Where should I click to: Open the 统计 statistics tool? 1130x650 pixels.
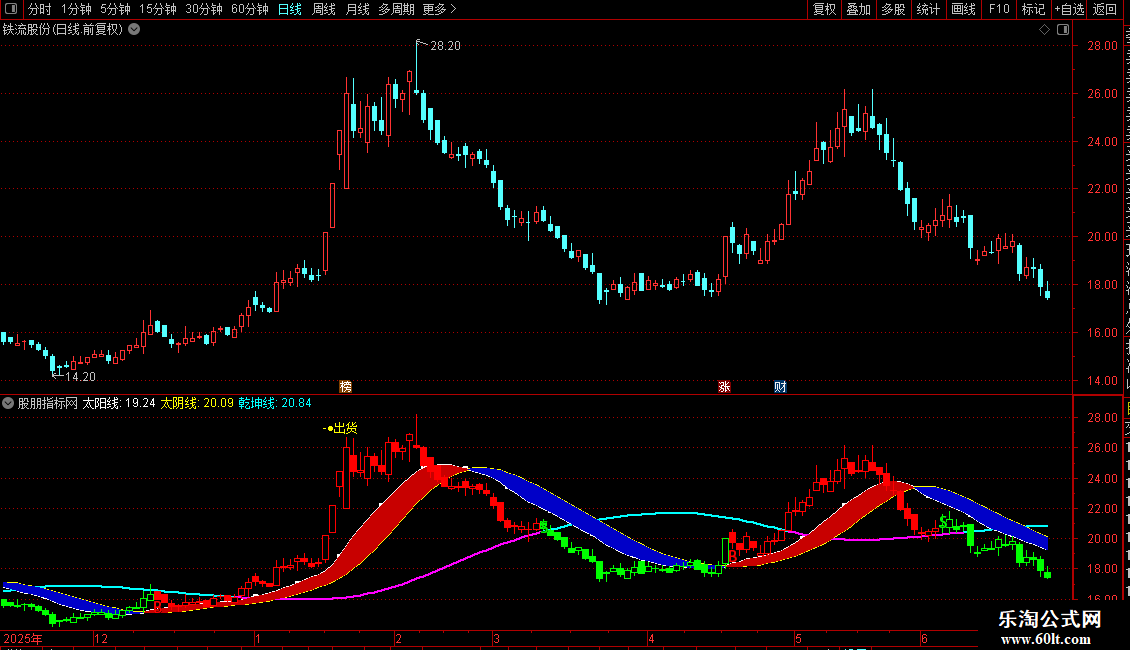tap(927, 9)
